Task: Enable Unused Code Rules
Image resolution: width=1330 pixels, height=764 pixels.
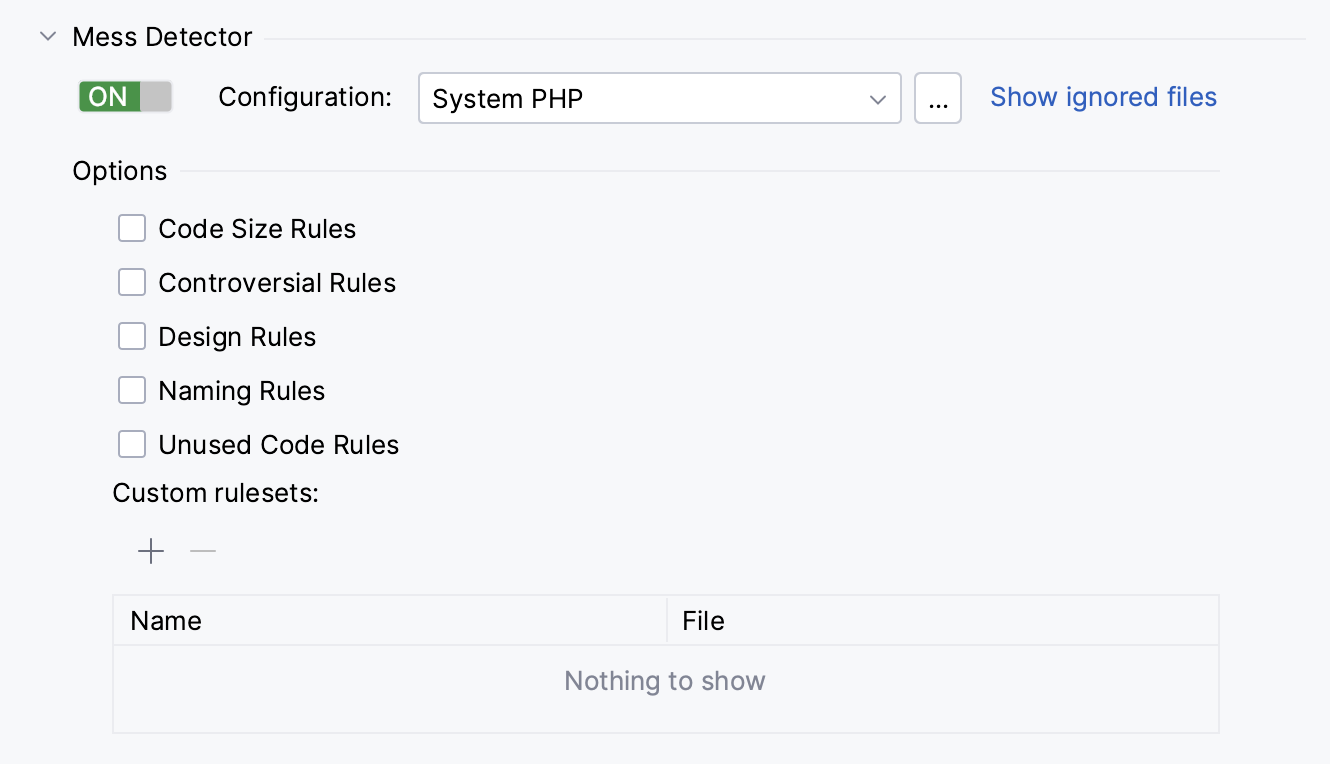Action: [x=131, y=444]
